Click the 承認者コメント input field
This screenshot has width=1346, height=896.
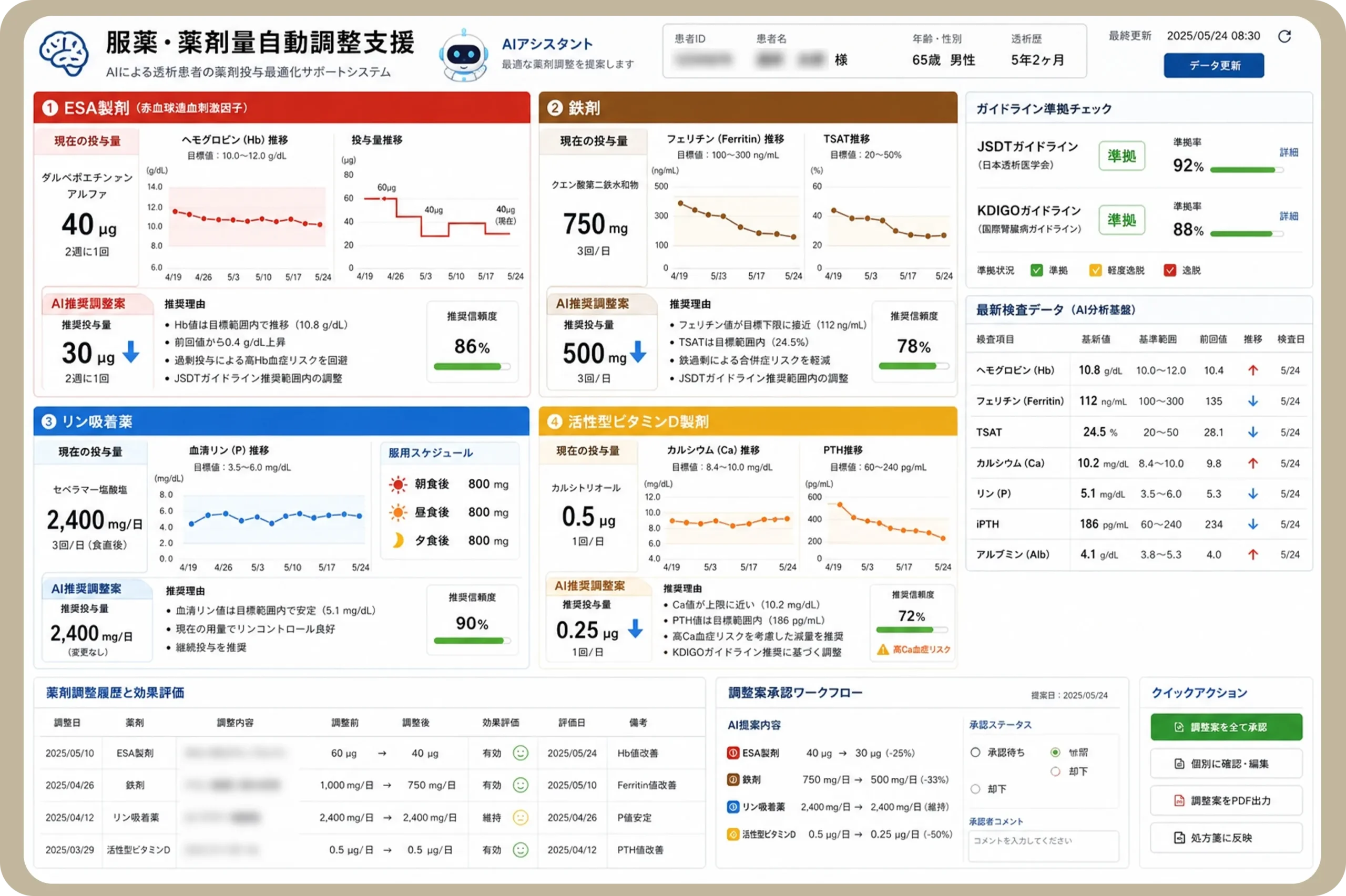(1043, 846)
